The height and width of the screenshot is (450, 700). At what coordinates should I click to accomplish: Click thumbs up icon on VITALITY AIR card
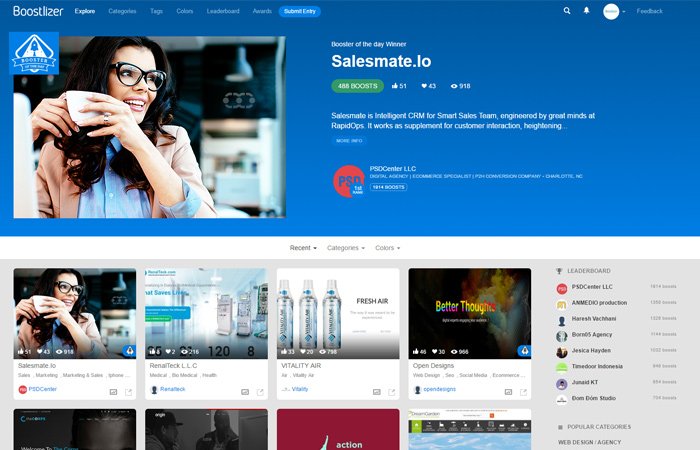point(284,351)
